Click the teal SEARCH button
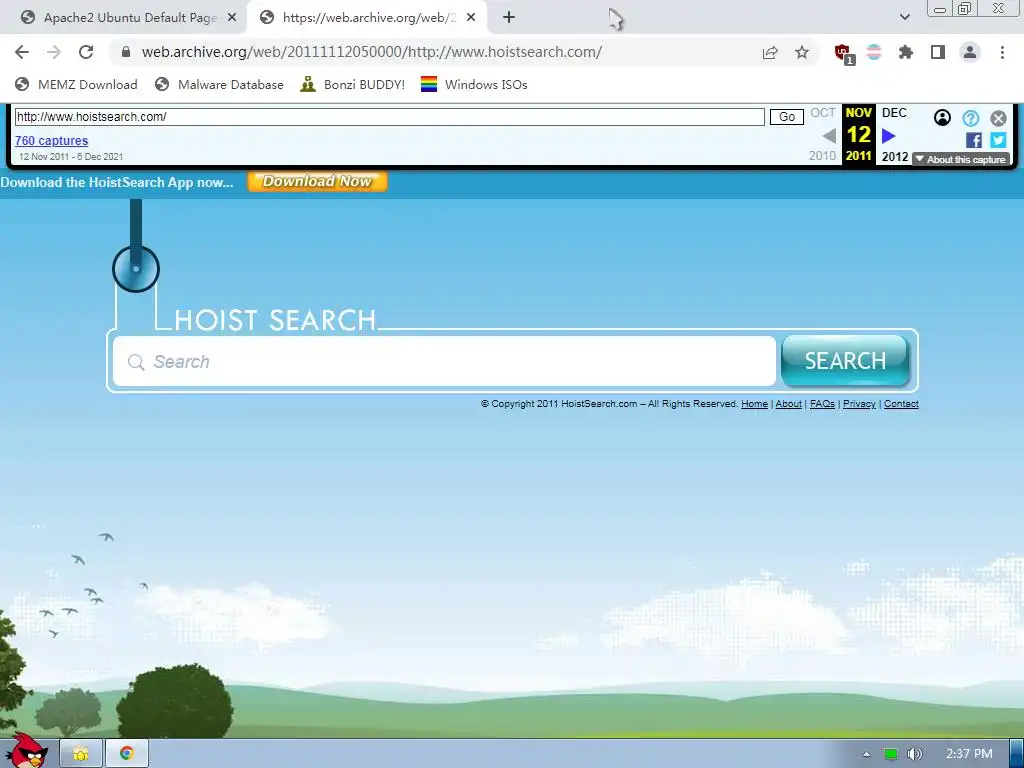 [845, 360]
